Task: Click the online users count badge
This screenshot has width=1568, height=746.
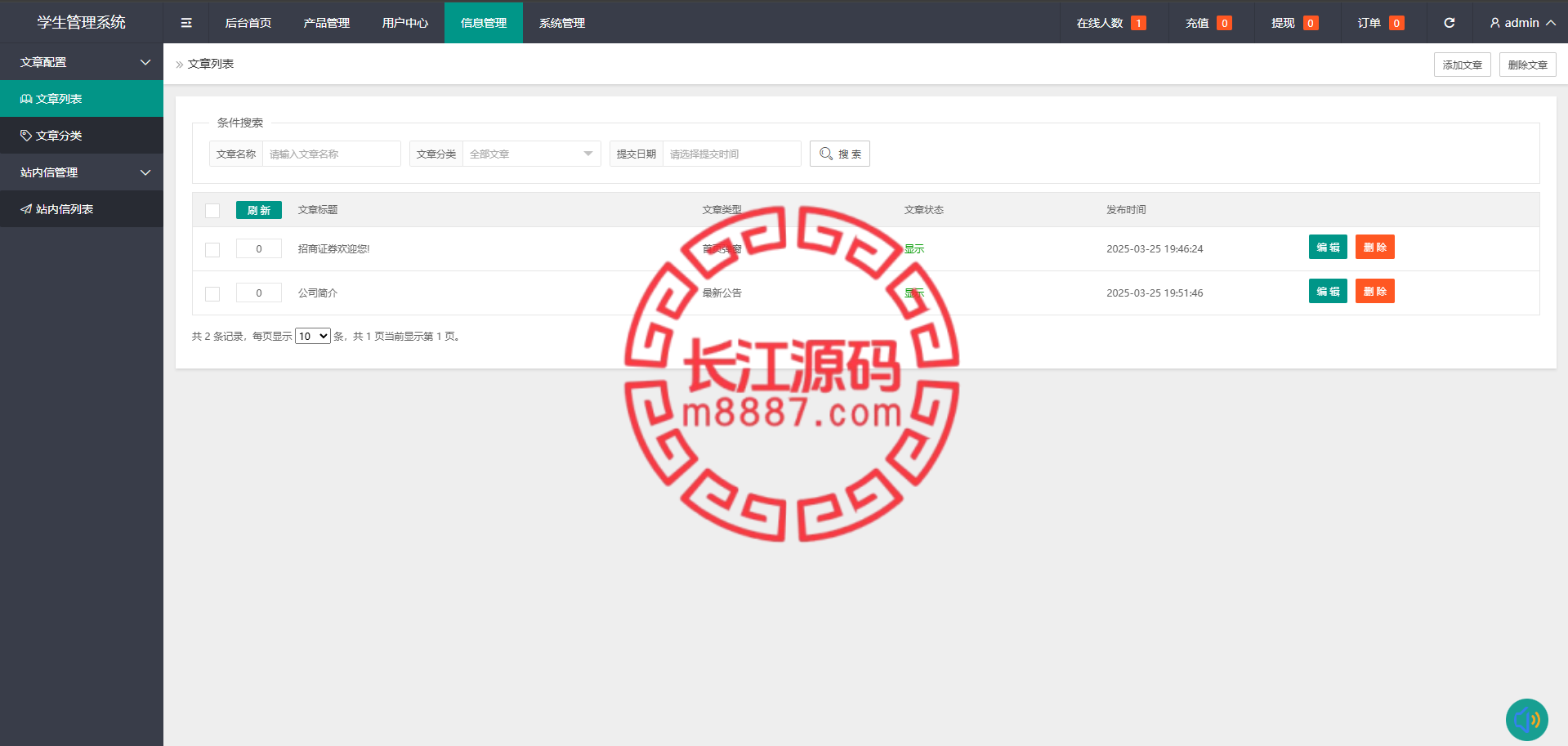Action: (1138, 23)
